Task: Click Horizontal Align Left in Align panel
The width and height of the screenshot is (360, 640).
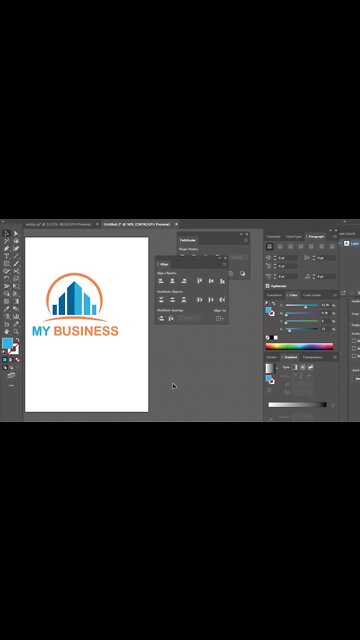Action: [161, 281]
